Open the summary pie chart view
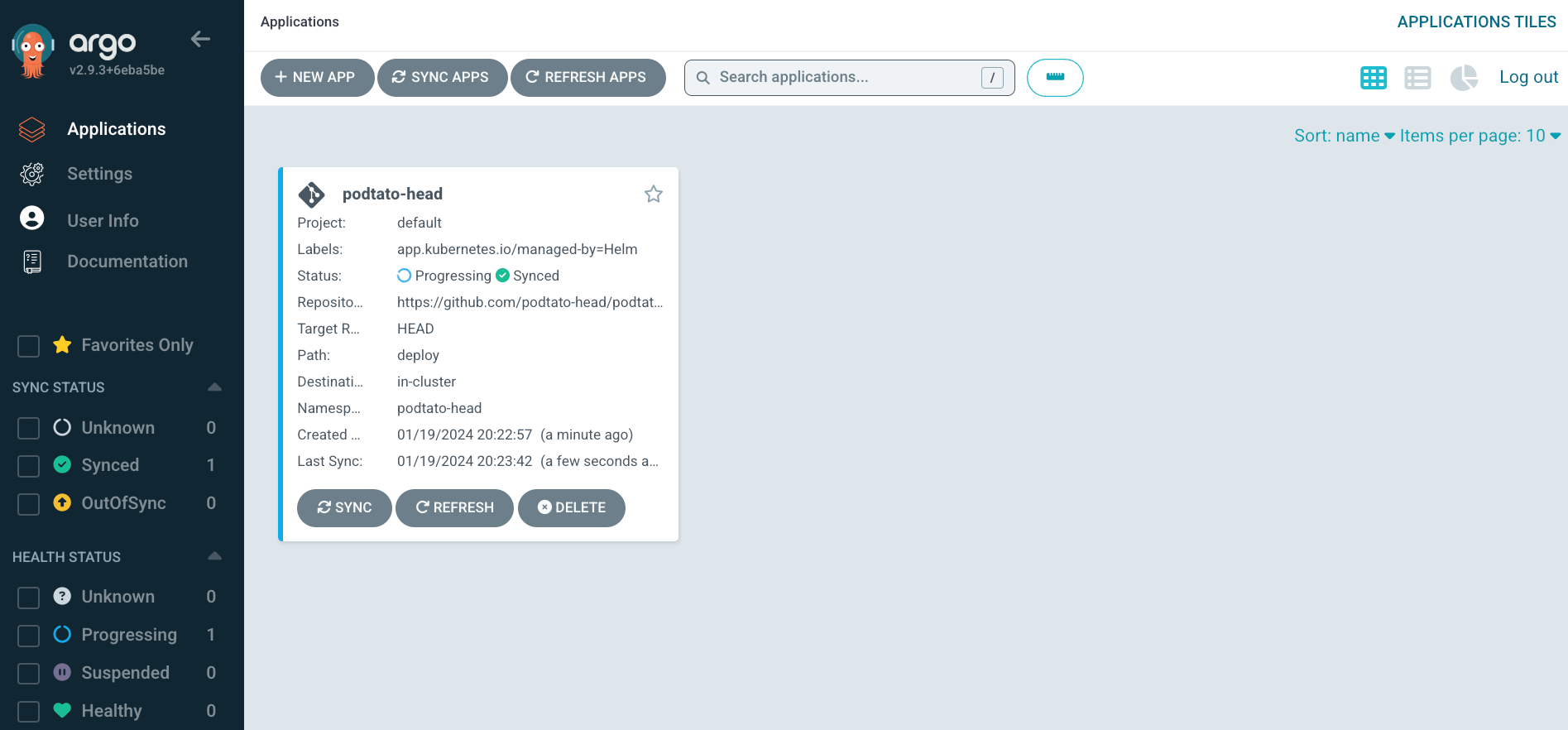Viewport: 1568px width, 730px height. [1463, 78]
